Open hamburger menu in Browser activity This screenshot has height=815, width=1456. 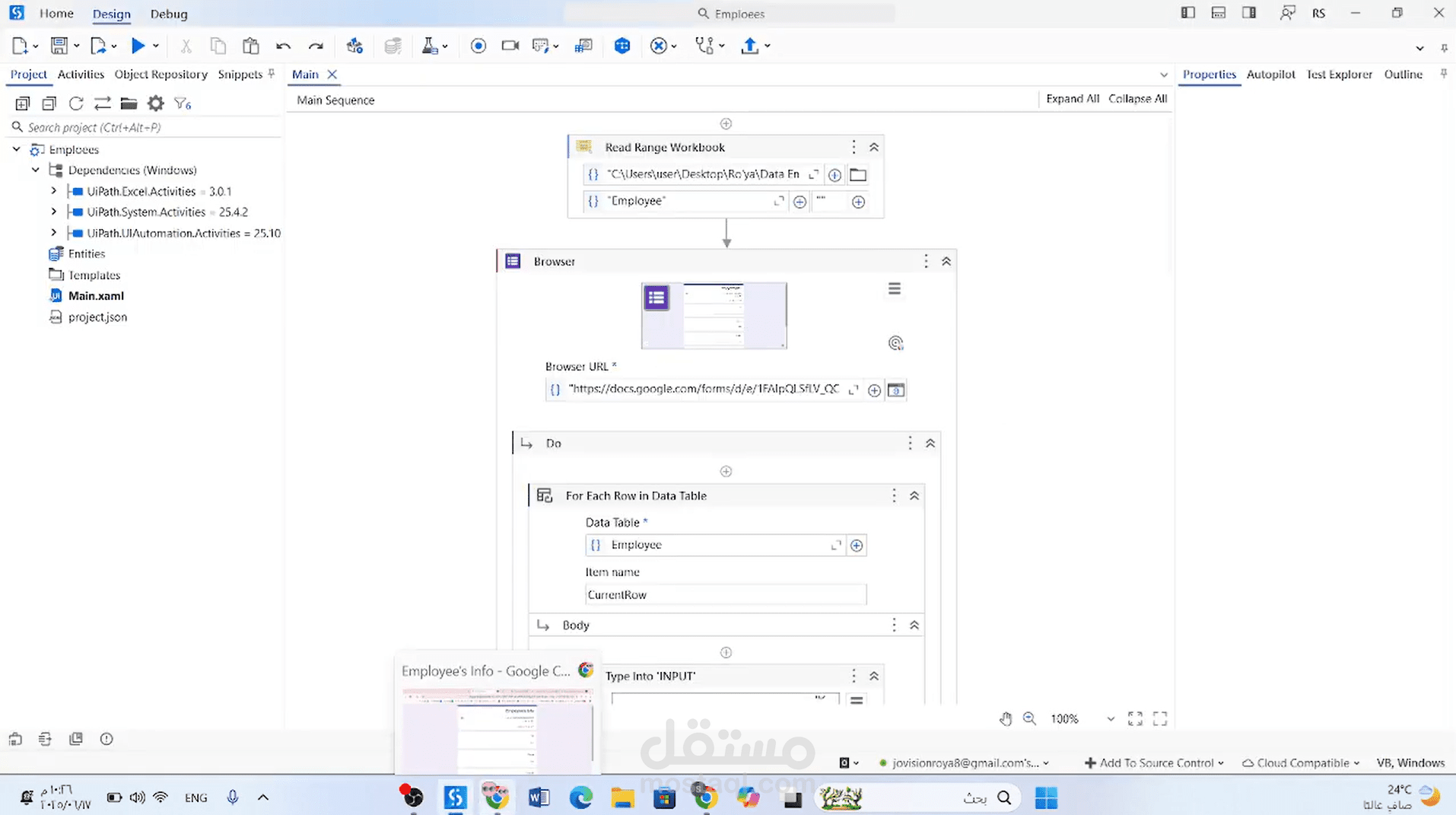click(895, 289)
